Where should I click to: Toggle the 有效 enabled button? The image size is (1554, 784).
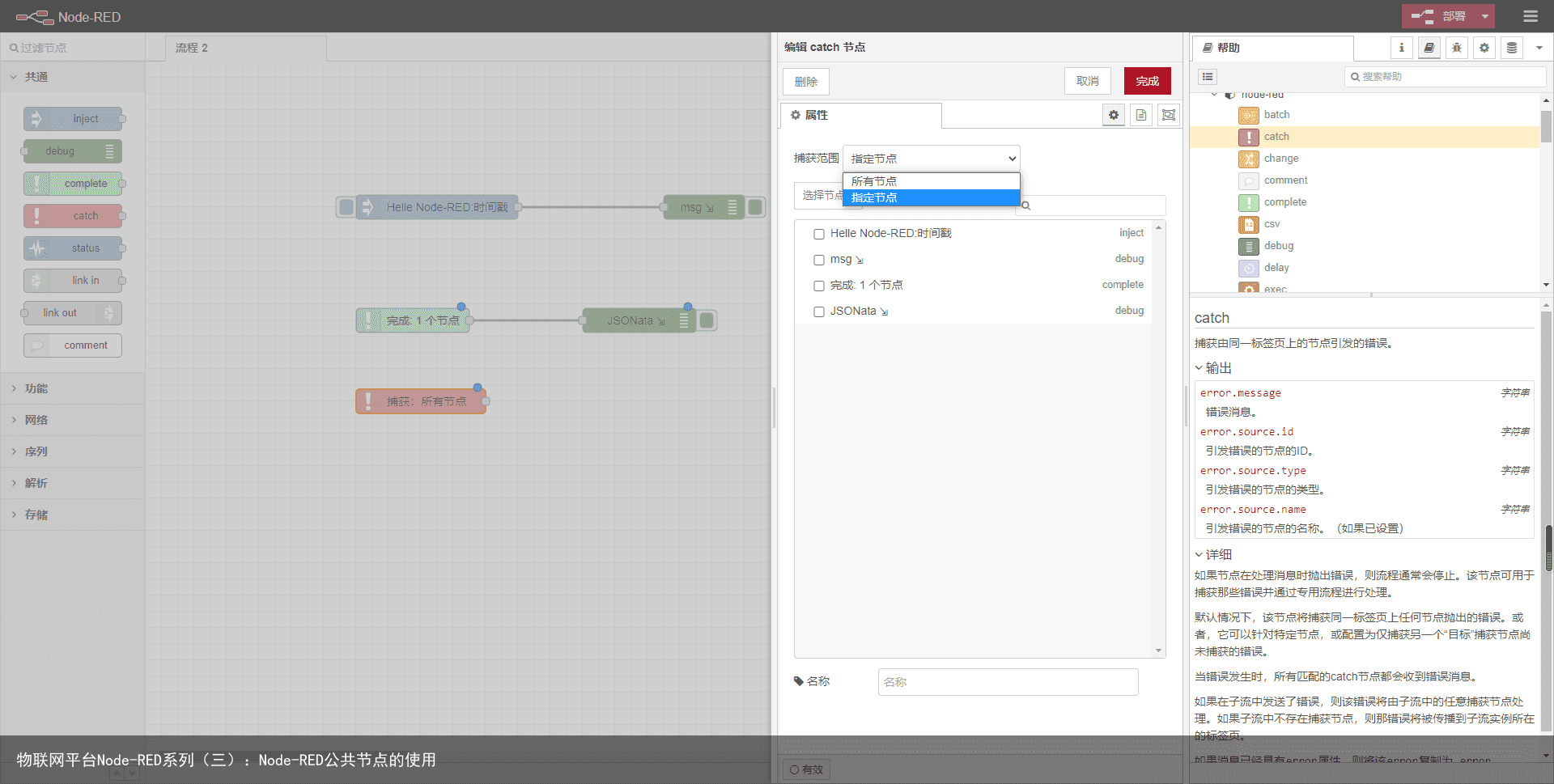click(x=807, y=769)
